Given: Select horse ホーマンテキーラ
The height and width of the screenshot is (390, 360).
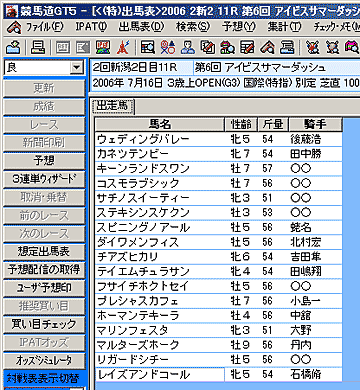Looking at the screenshot, I should pos(160,315).
